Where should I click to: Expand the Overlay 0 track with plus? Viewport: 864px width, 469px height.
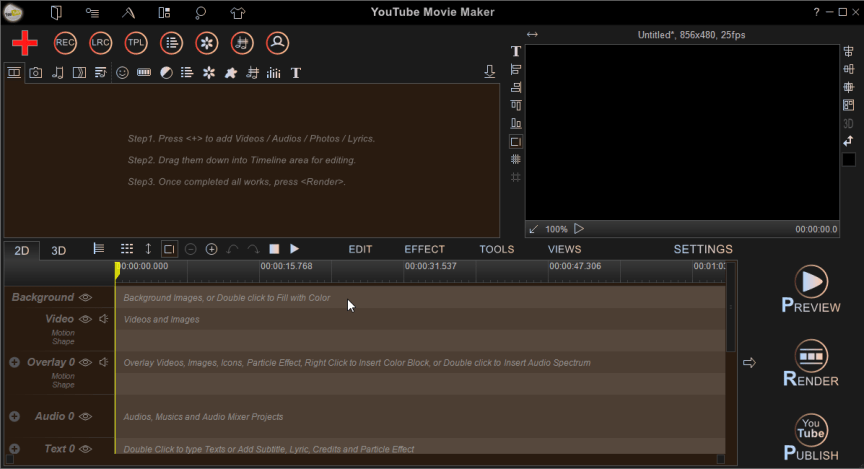[14, 362]
